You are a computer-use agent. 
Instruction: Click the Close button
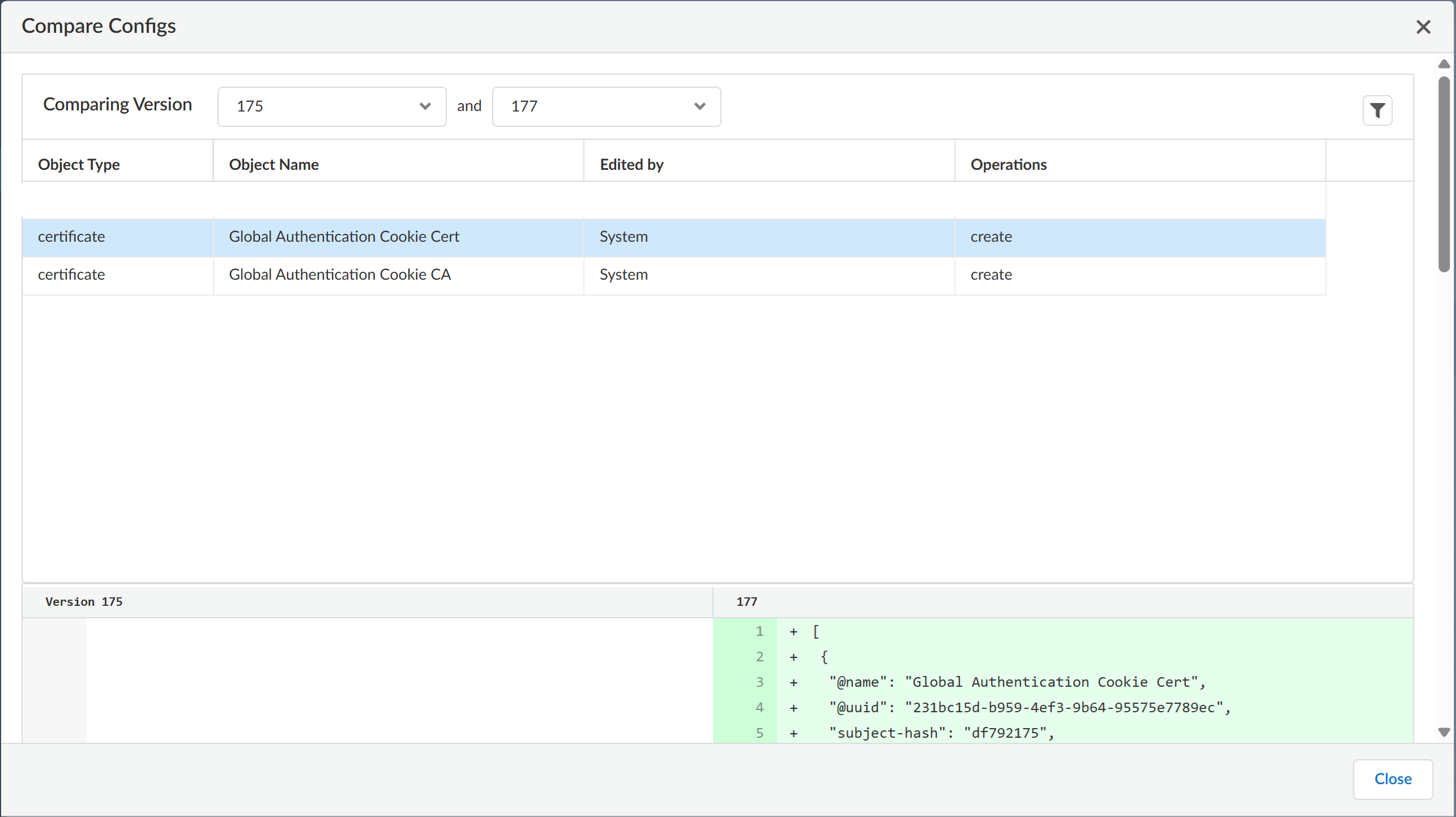click(1392, 778)
